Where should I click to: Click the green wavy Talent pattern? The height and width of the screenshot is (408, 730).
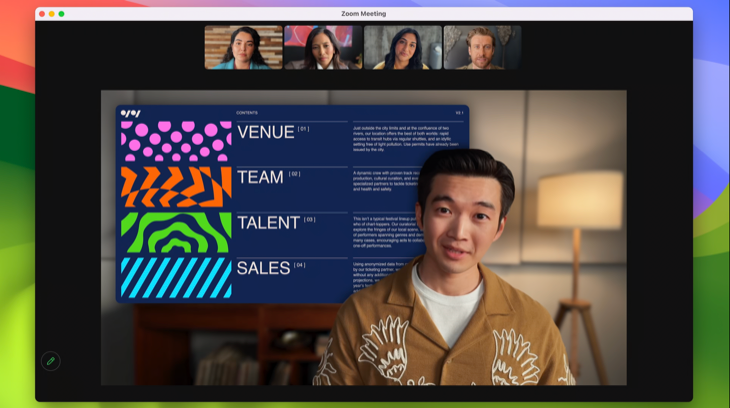pos(176,232)
